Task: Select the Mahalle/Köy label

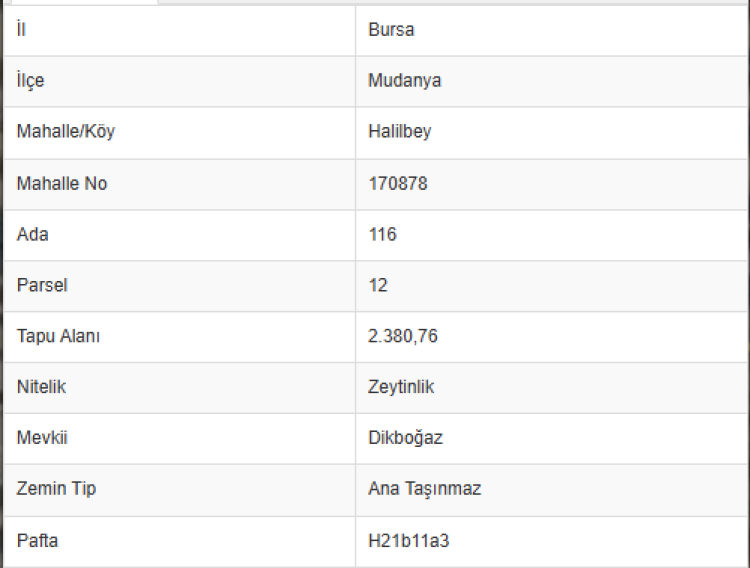Action: pyautogui.click(x=66, y=132)
